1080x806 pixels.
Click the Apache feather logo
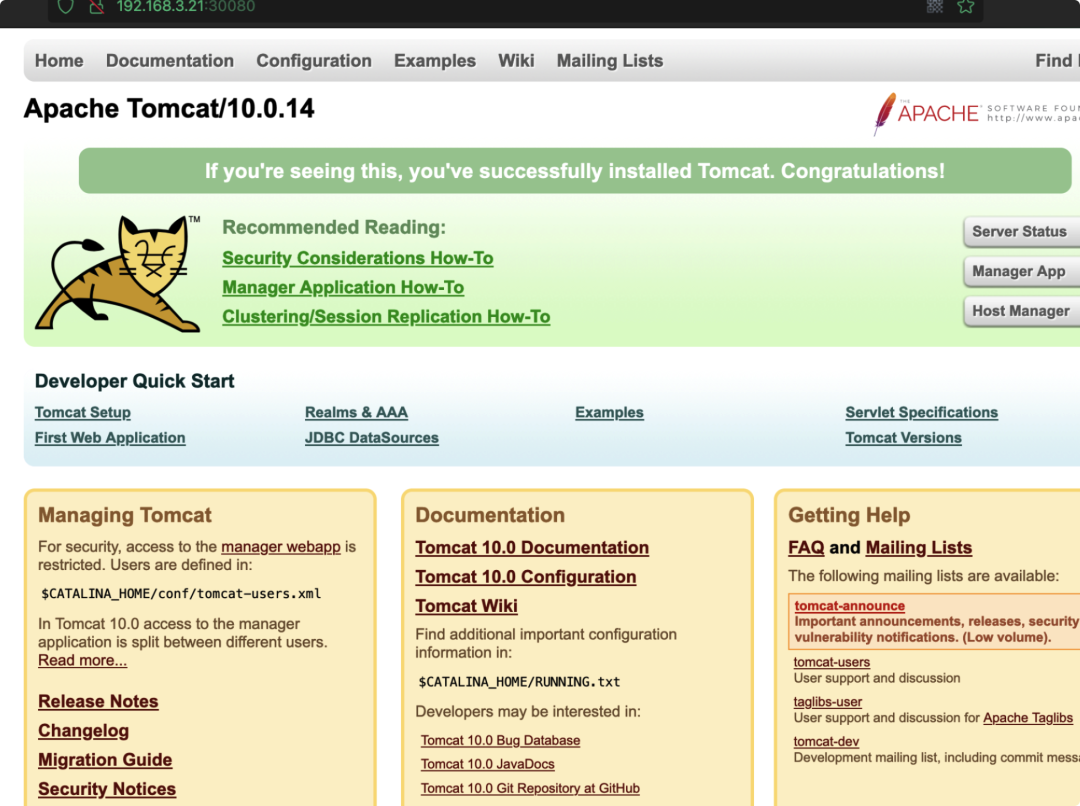(884, 114)
